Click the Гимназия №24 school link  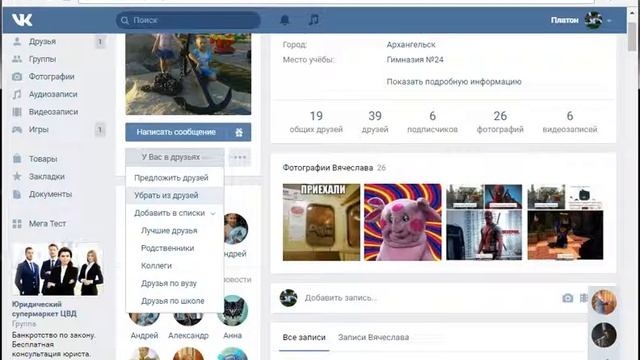tap(415, 60)
